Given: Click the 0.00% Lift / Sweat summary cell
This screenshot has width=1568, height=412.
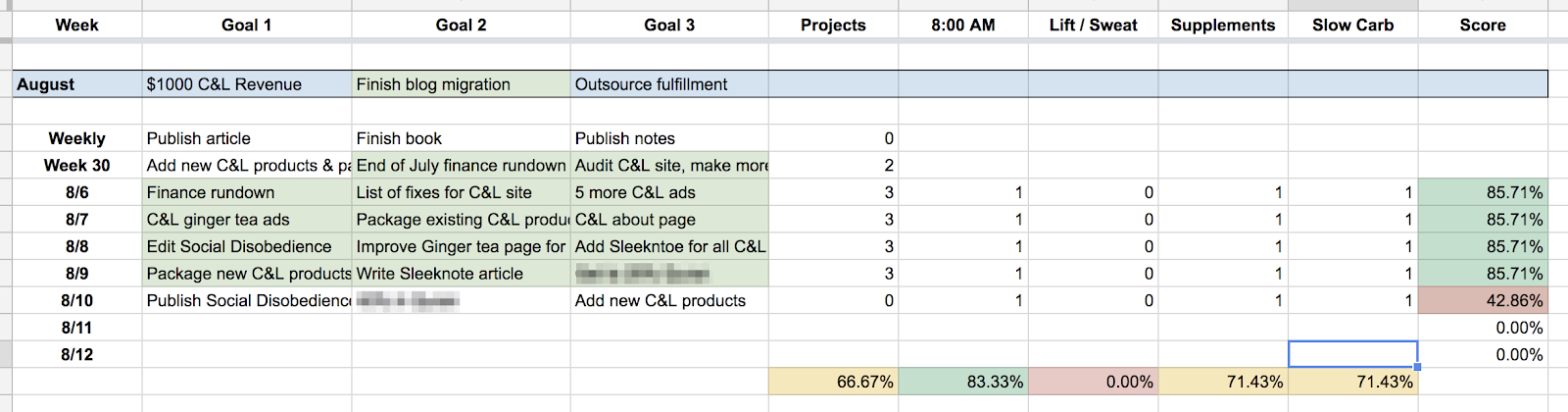Looking at the screenshot, I should tap(1093, 382).
